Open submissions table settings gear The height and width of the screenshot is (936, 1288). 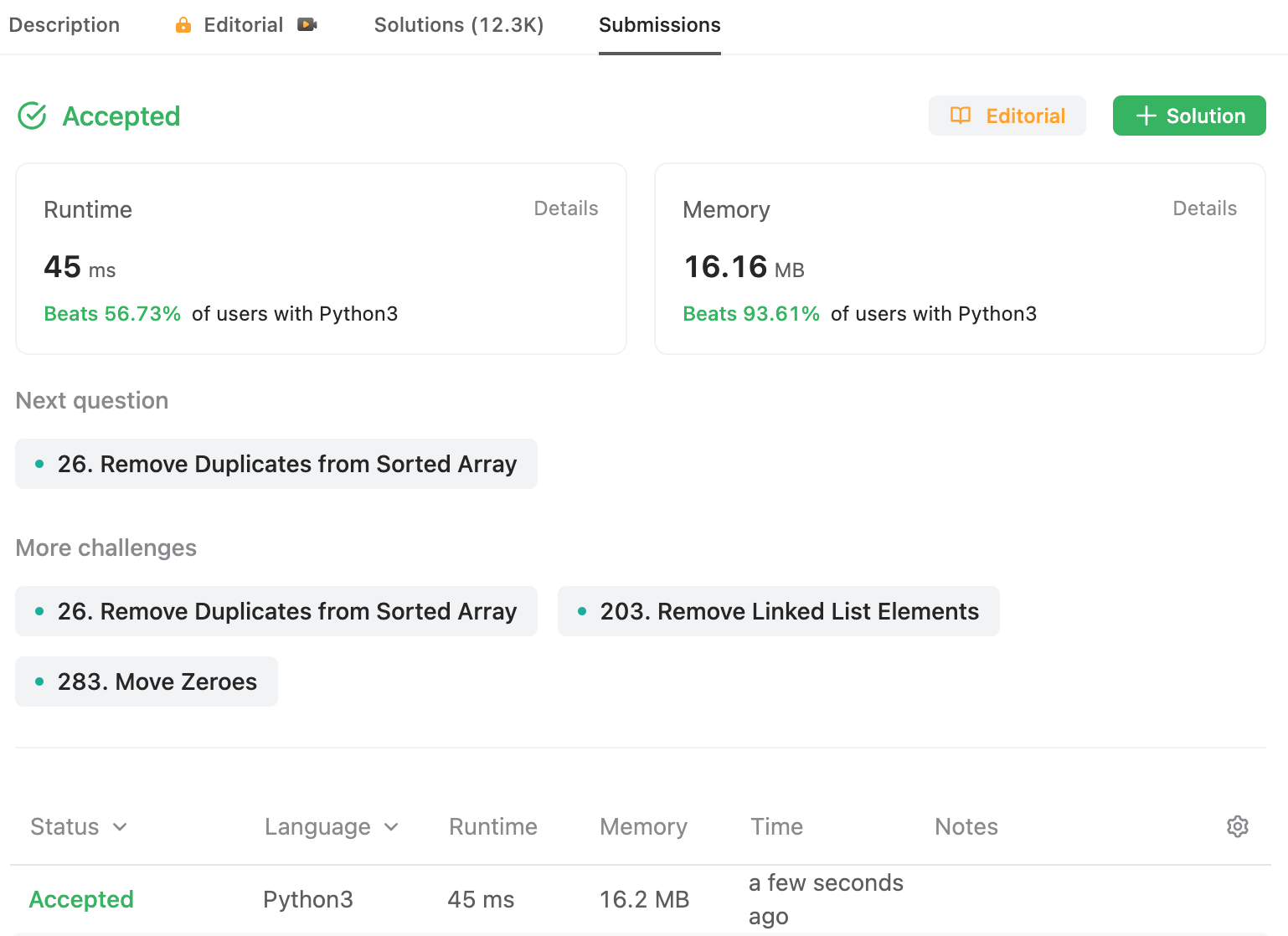pos(1237,826)
